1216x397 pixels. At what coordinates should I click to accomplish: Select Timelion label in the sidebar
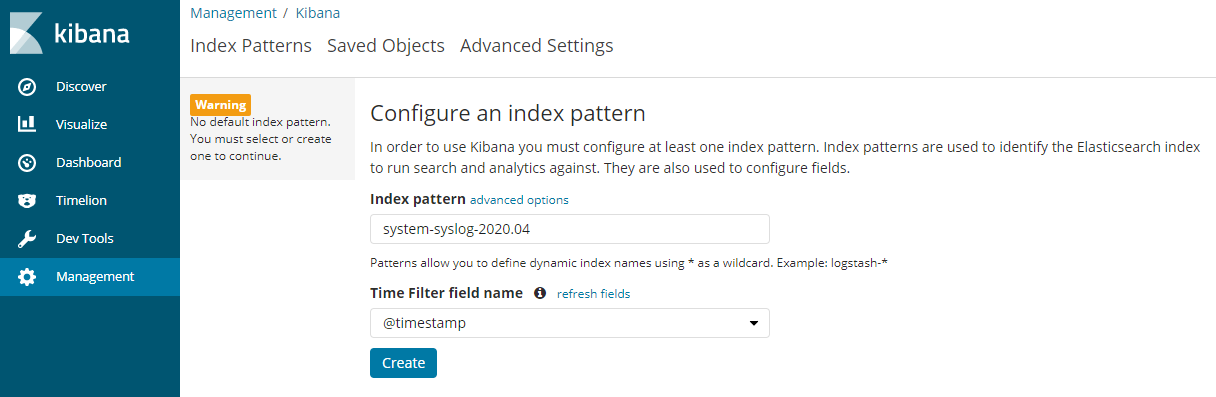click(81, 201)
